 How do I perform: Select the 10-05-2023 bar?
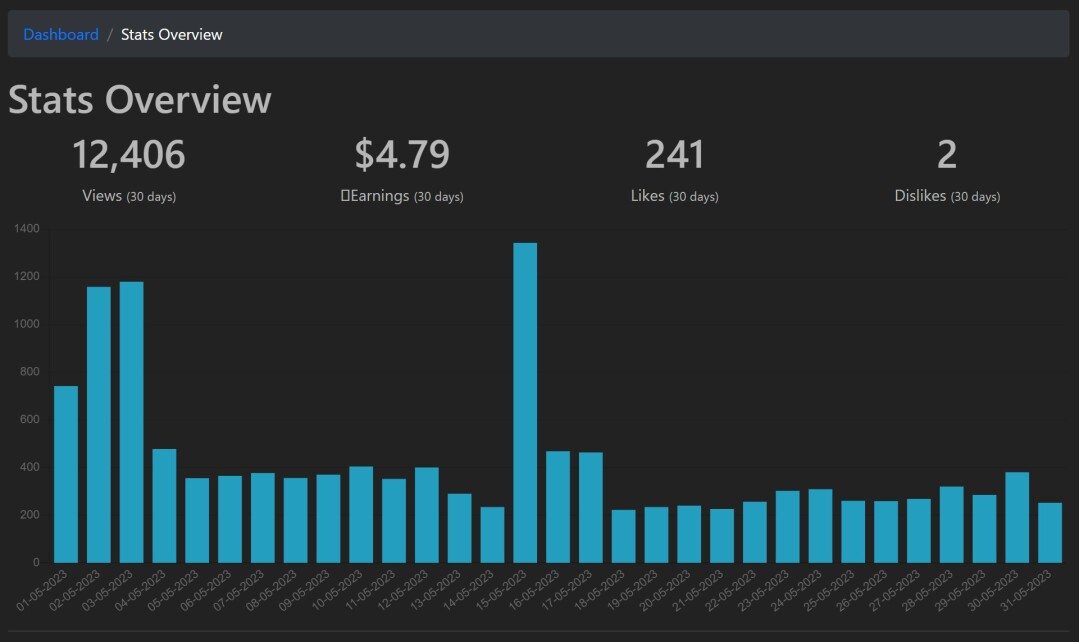point(361,515)
